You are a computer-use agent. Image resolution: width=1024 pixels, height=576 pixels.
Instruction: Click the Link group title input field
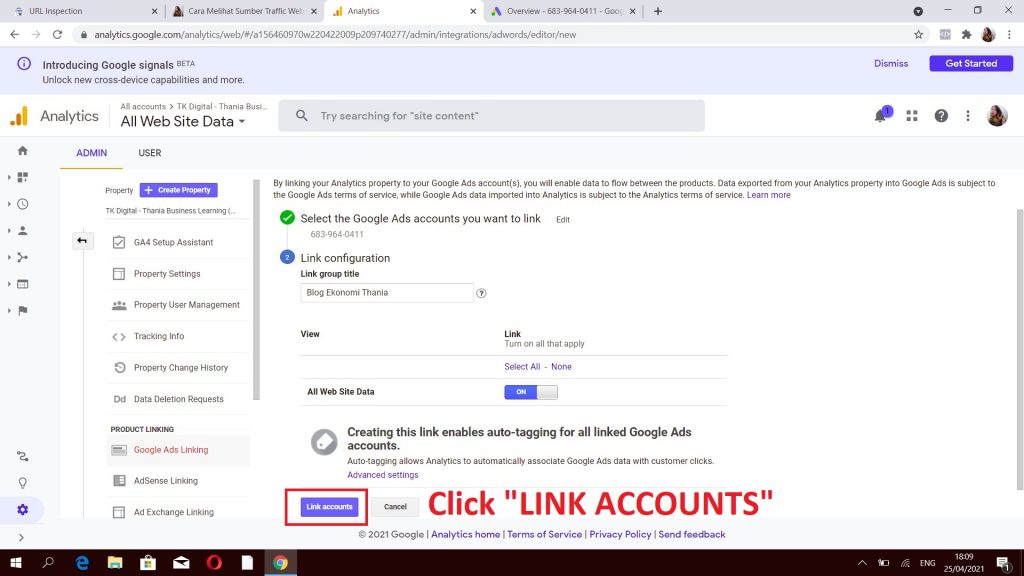[x=387, y=293]
